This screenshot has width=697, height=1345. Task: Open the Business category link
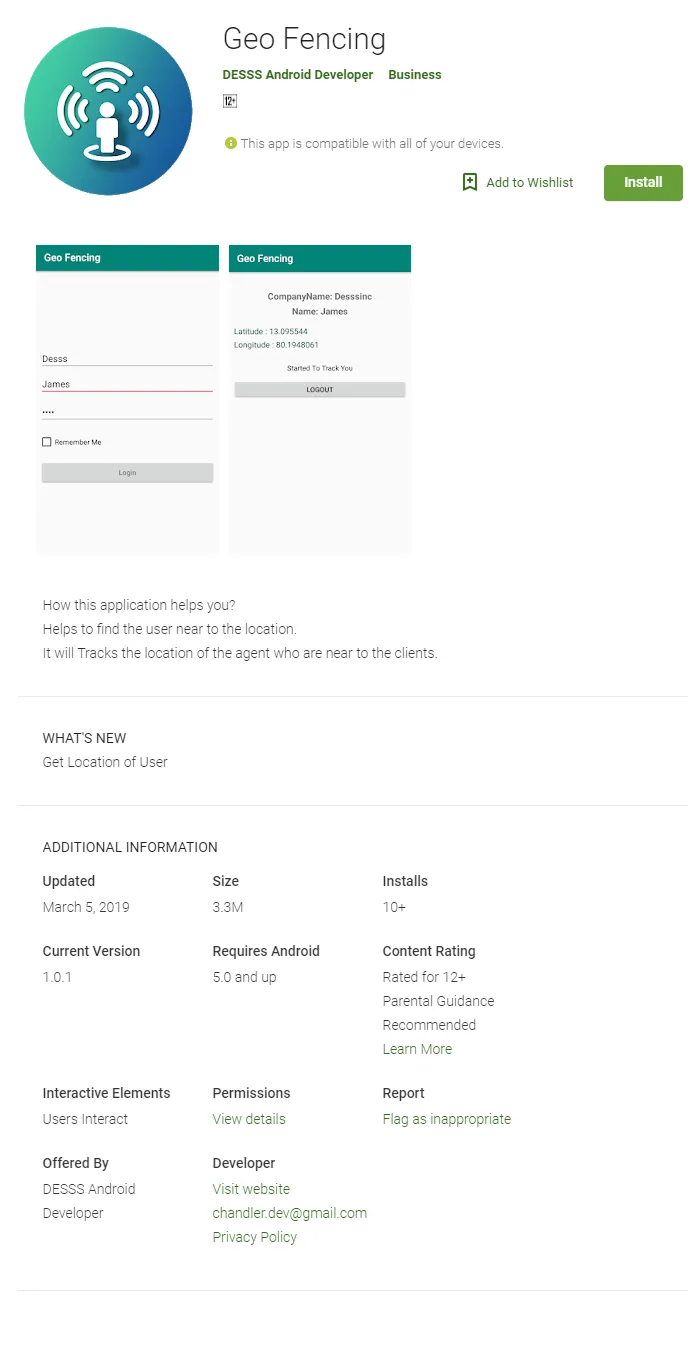(415, 75)
